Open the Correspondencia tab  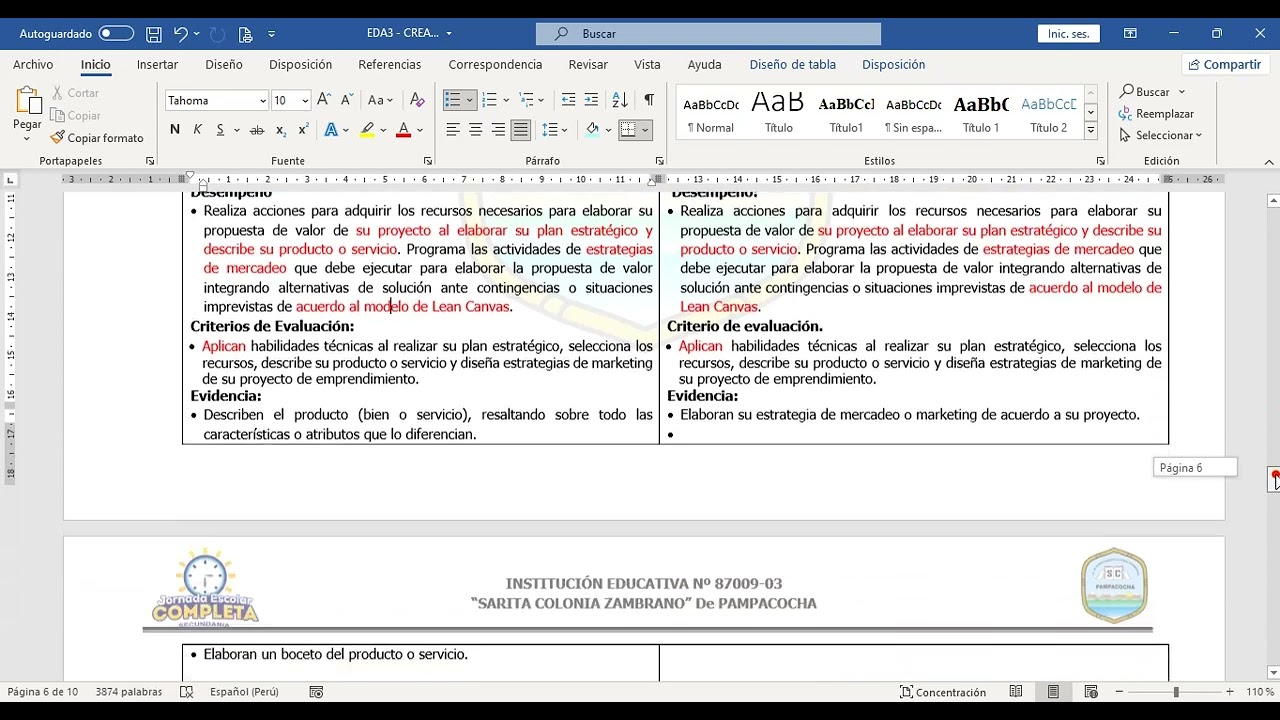495,64
